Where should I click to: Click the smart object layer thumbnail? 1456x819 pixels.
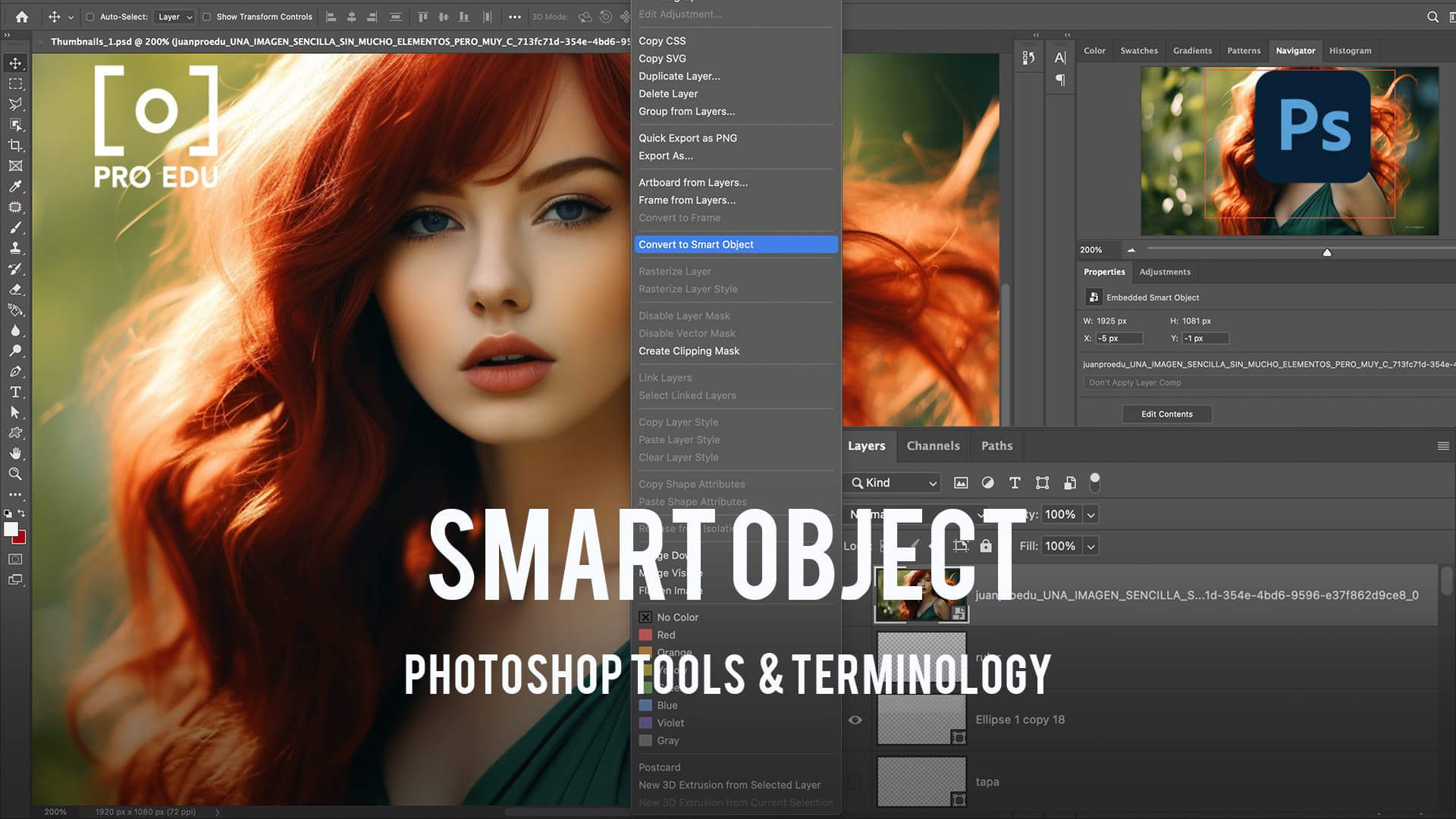coord(921,595)
